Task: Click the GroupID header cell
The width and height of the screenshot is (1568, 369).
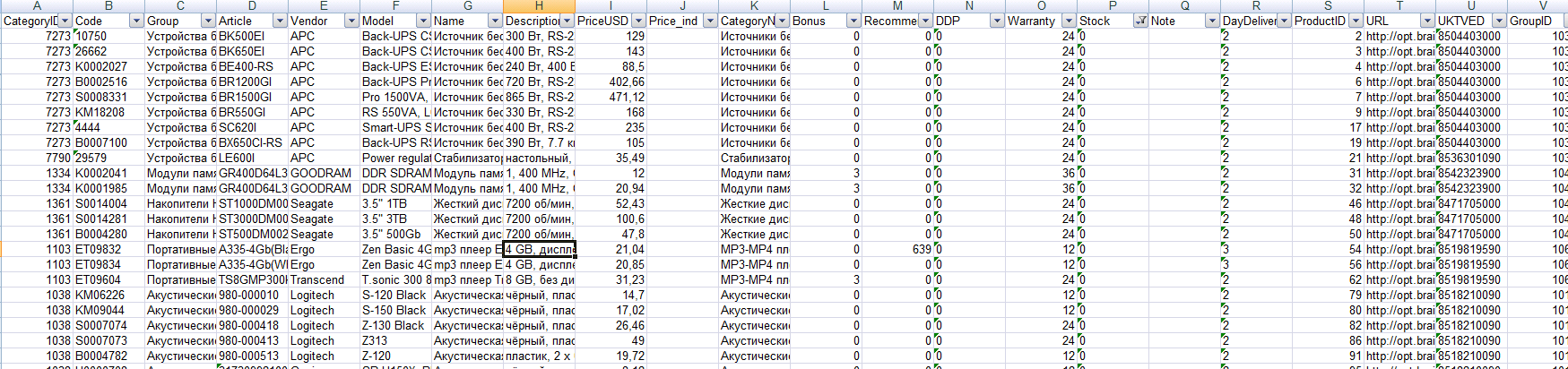Action: coord(1538,21)
